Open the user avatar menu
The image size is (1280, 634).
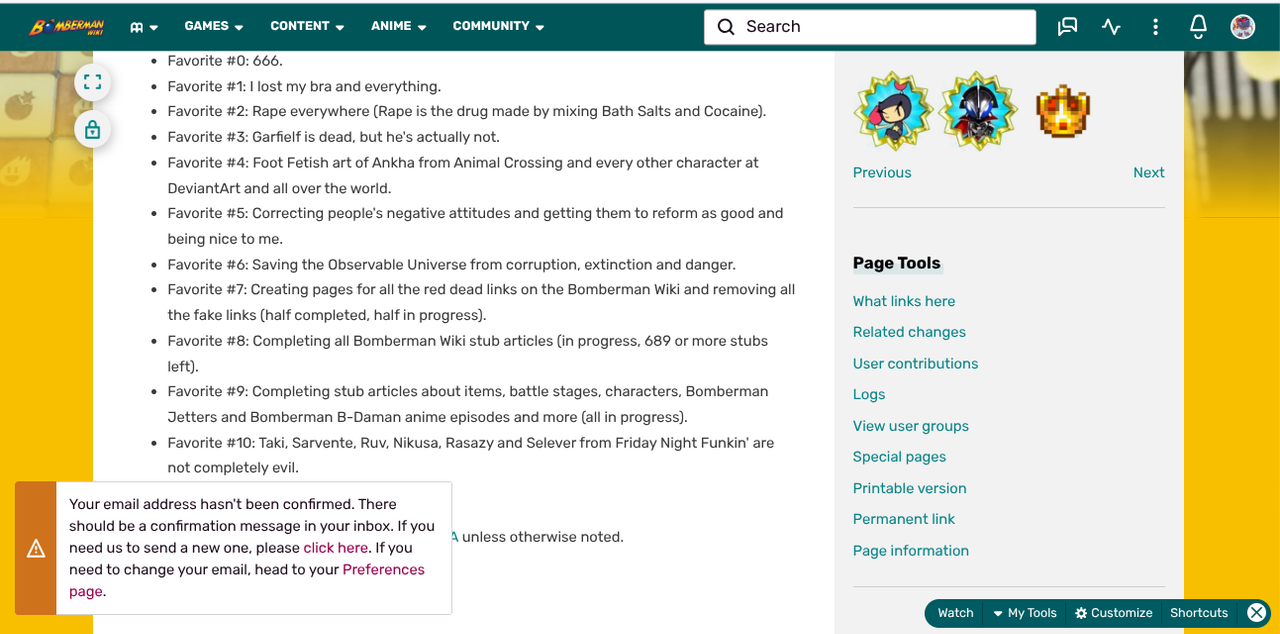(1243, 27)
